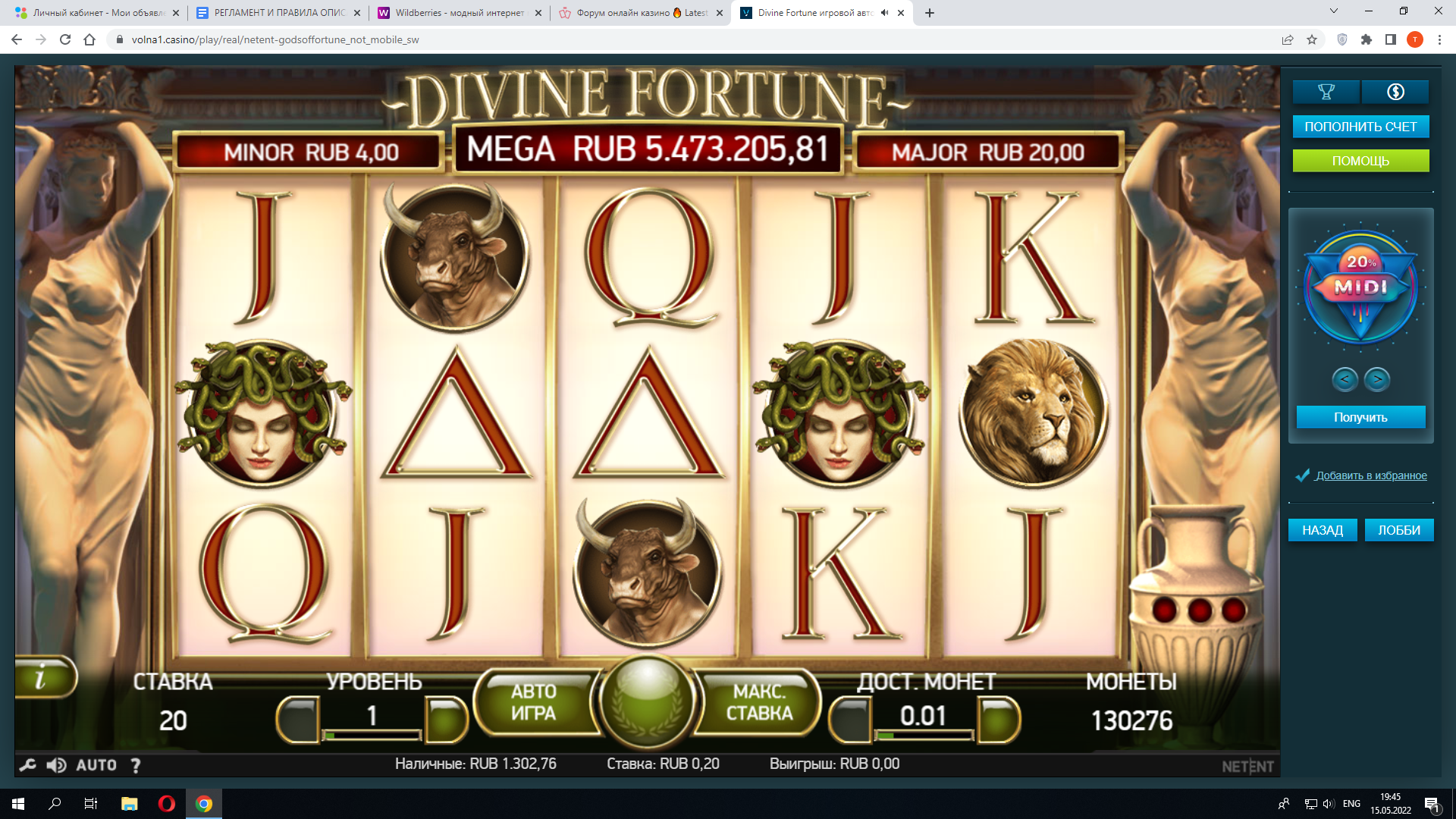Decrease coin value with left arrow

(x=850, y=719)
